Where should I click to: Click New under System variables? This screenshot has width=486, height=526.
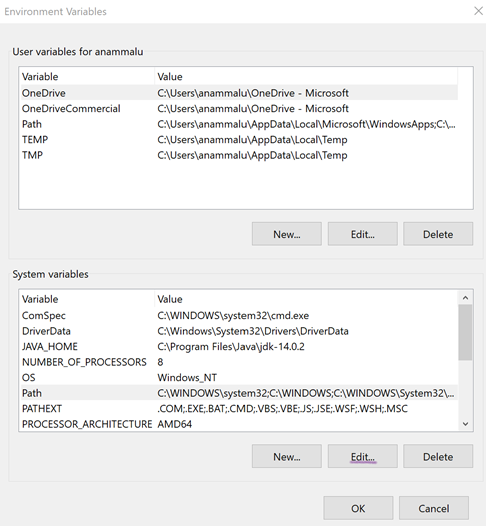(287, 456)
